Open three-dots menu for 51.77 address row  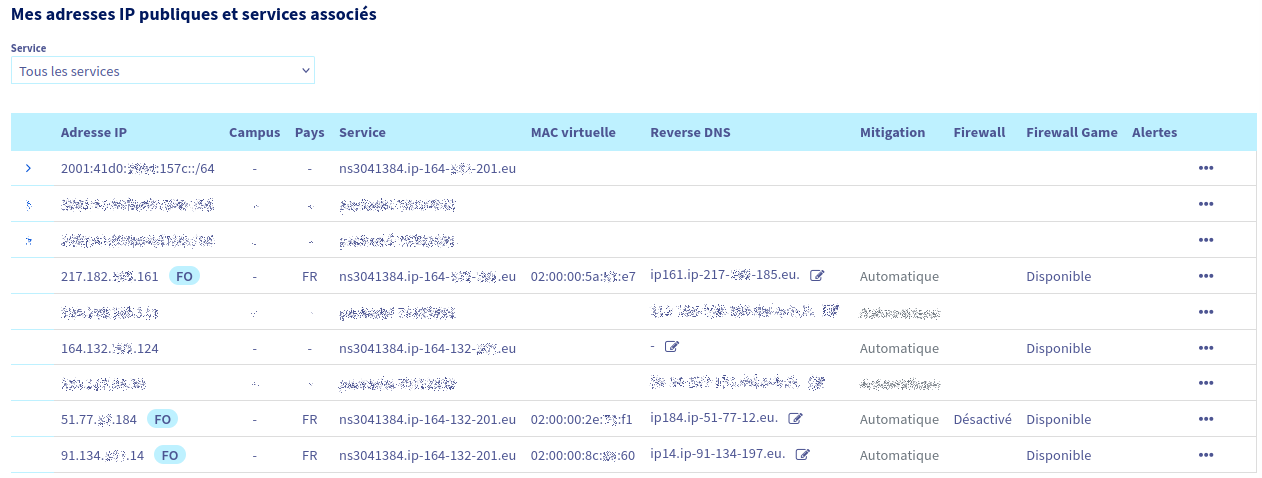[1205, 420]
